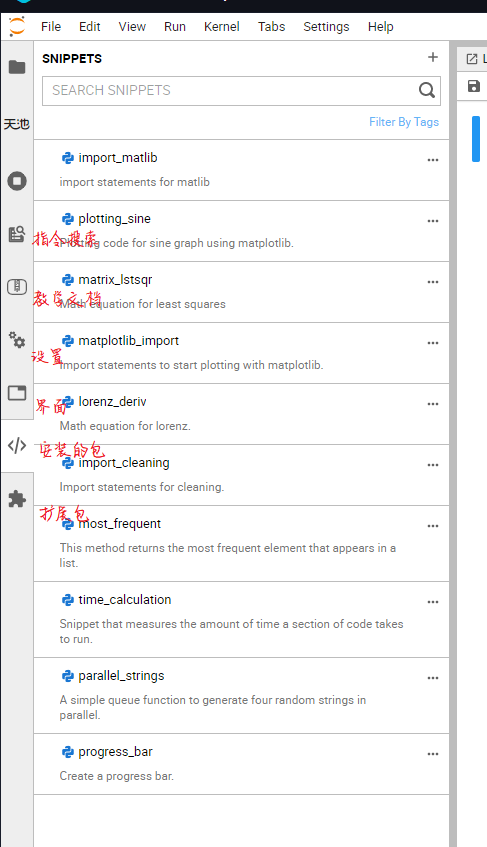The image size is (487, 847).
Task: Open the open-tabs window icon in sidebar
Action: click(x=17, y=393)
